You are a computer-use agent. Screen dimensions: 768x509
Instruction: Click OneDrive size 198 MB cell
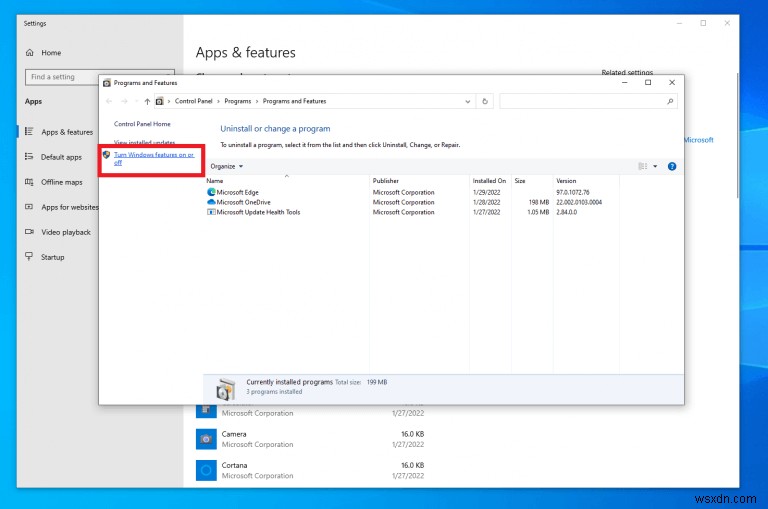pos(539,202)
